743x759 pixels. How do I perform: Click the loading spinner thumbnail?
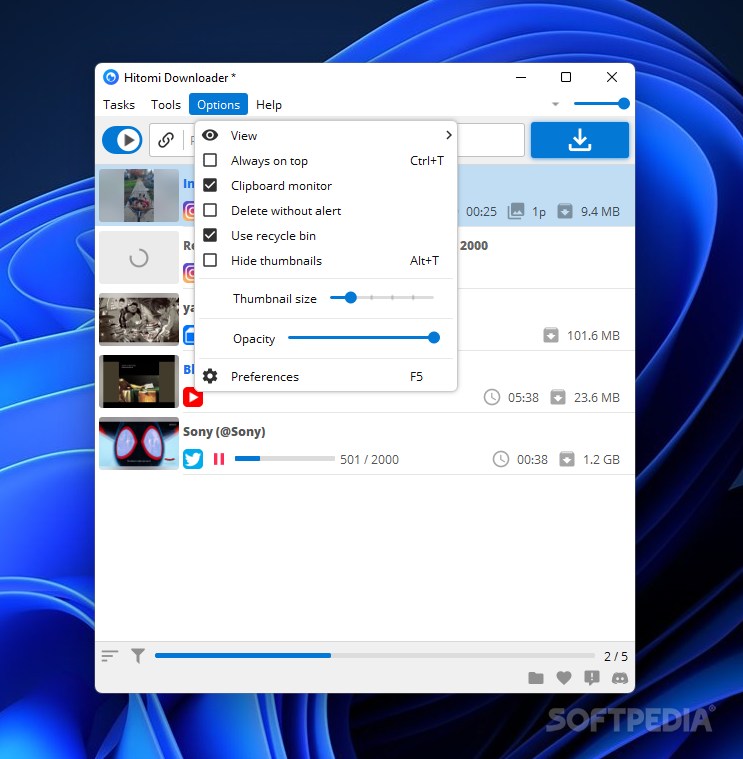pos(139,258)
